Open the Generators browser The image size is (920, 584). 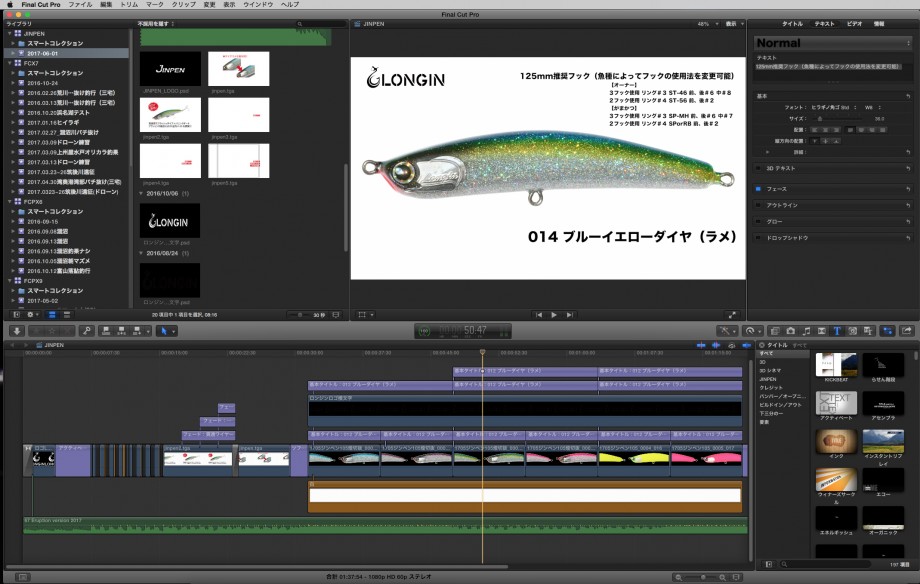coord(853,331)
